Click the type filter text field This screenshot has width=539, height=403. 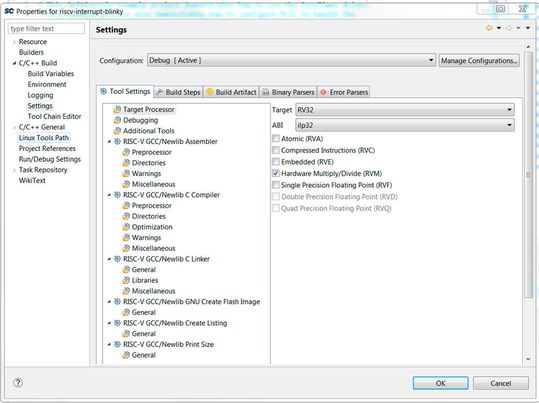point(46,29)
